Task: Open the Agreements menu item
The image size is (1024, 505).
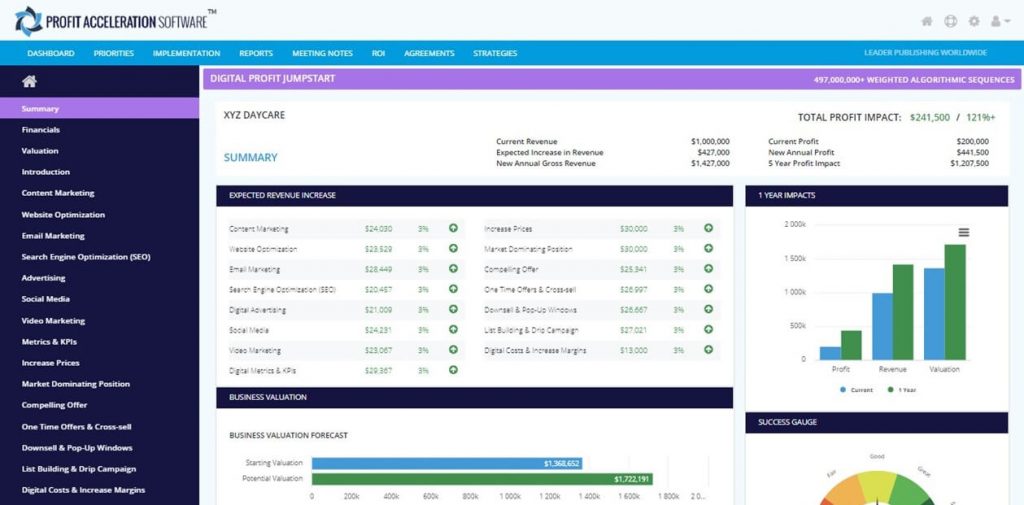Action: 429,53
